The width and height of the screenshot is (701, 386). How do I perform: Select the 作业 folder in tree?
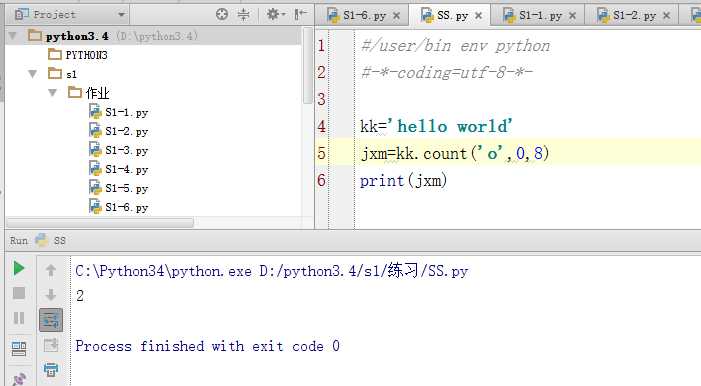point(89,93)
